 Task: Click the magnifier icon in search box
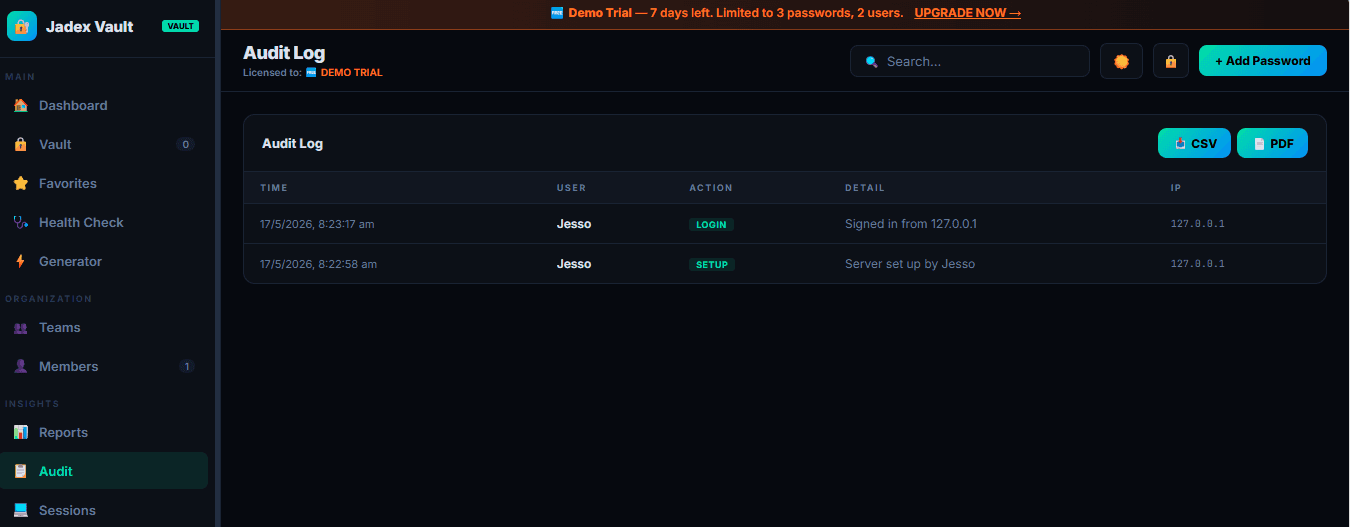[871, 61]
